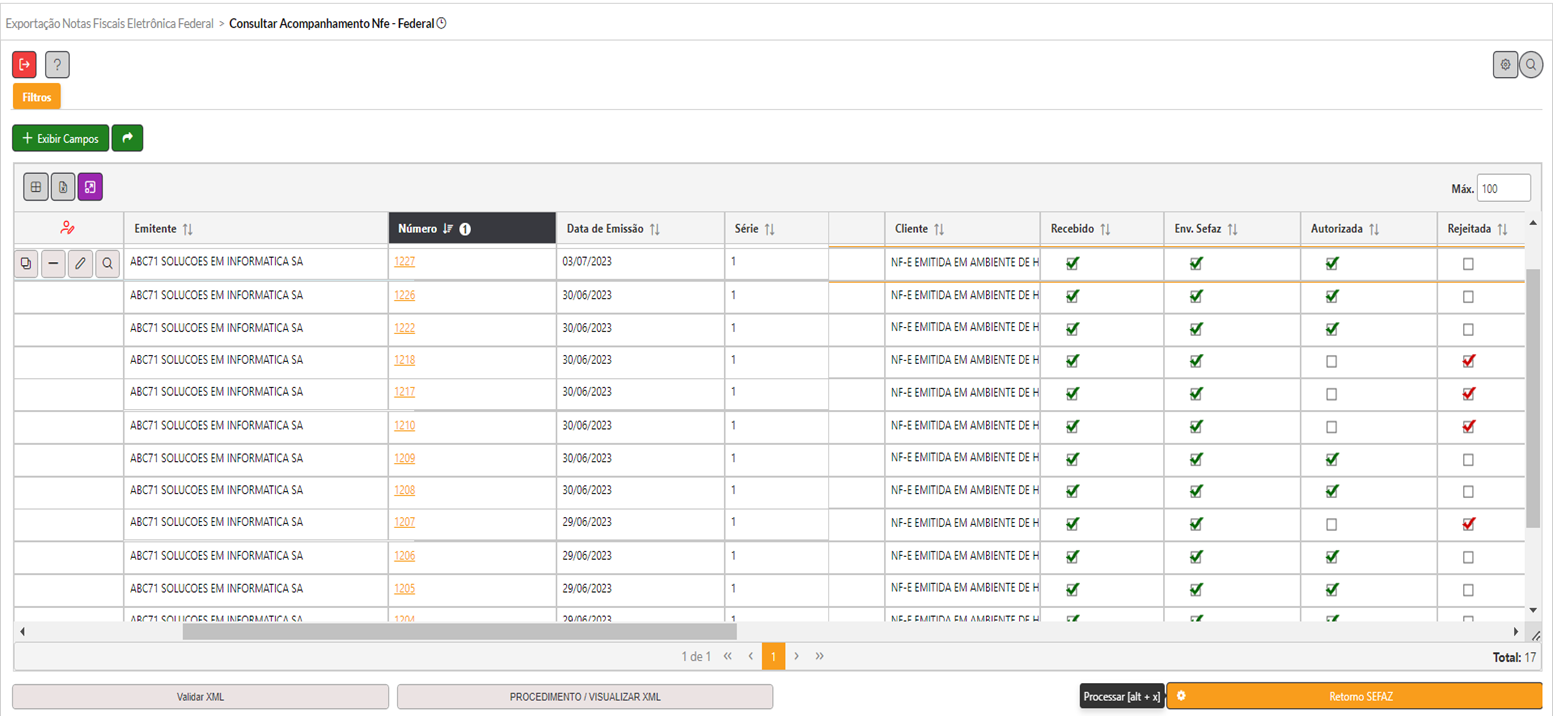
Task: Click the magnifier view icon on first row
Action: coord(107,264)
